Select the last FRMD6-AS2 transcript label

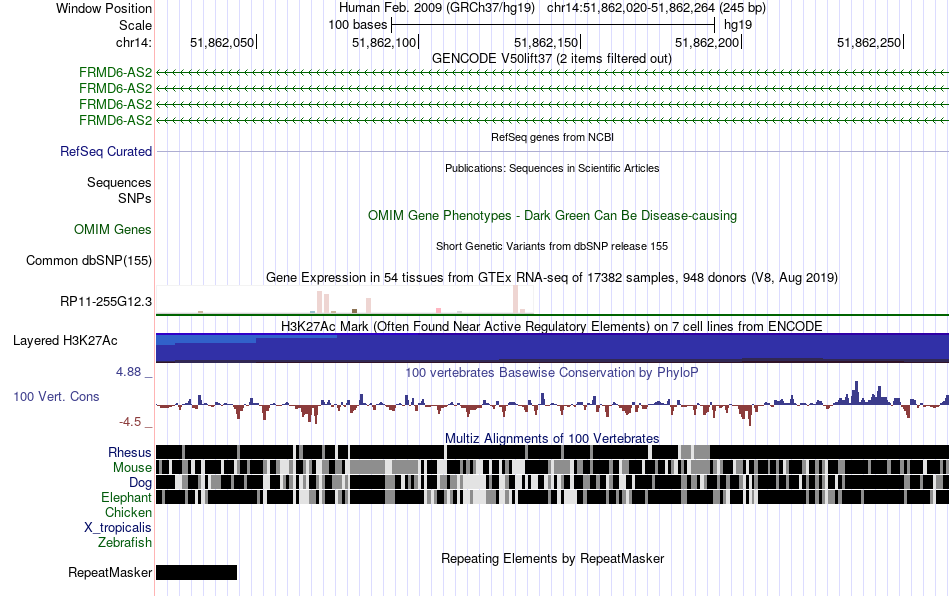pos(115,121)
